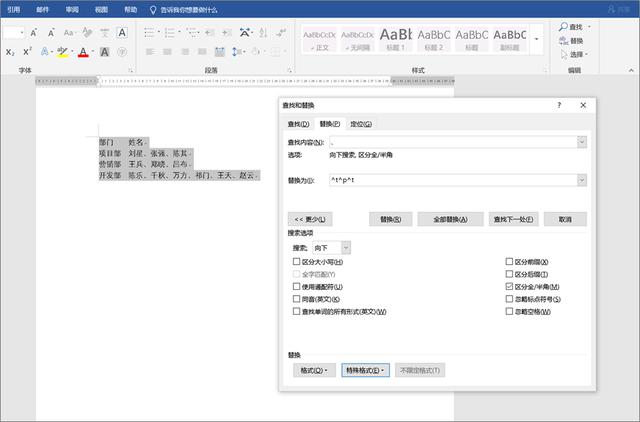Click the phonetic guide icon
Viewport: 640px width, 422px height.
pos(104,33)
